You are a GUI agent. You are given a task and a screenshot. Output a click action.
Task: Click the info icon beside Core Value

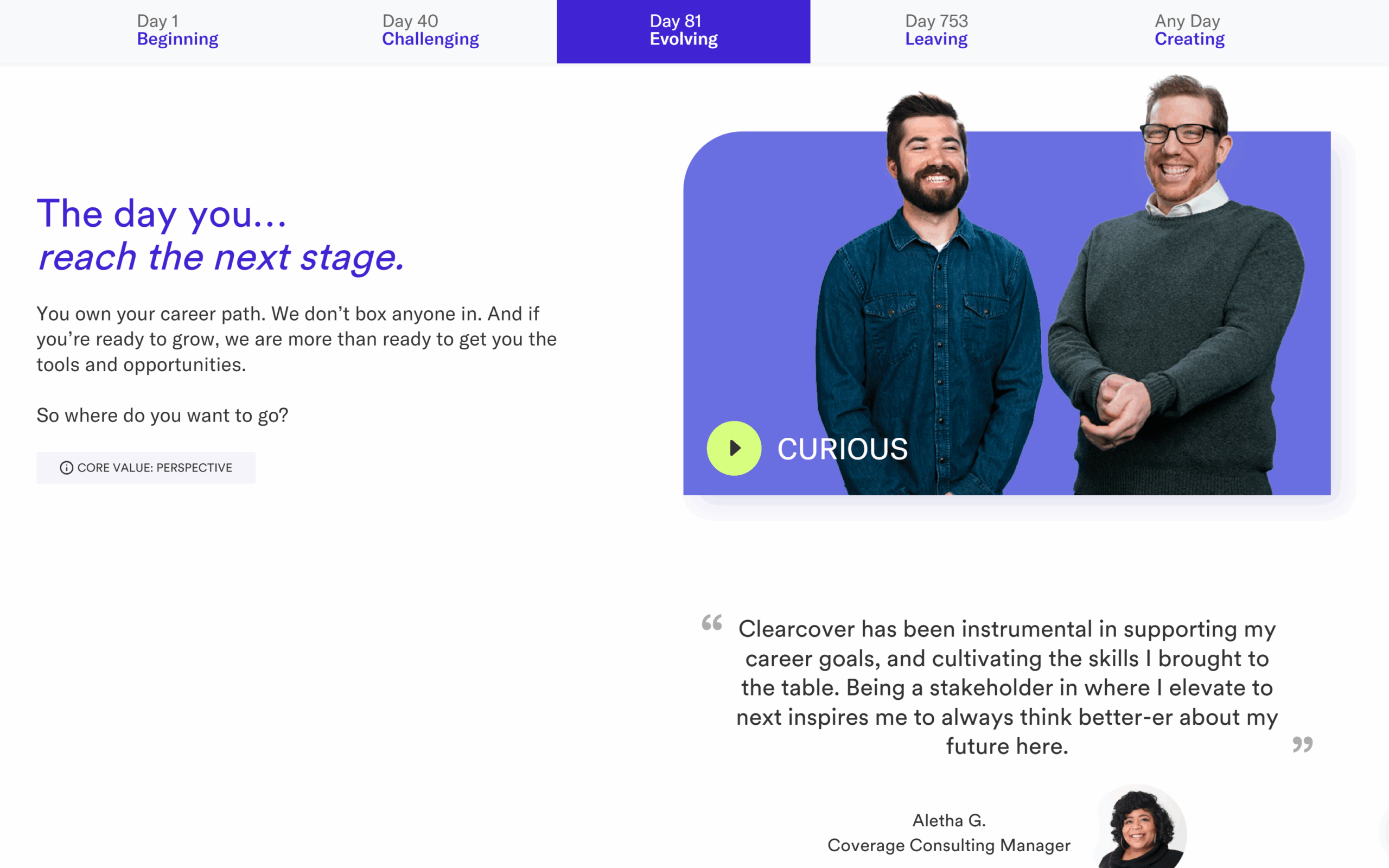(67, 468)
